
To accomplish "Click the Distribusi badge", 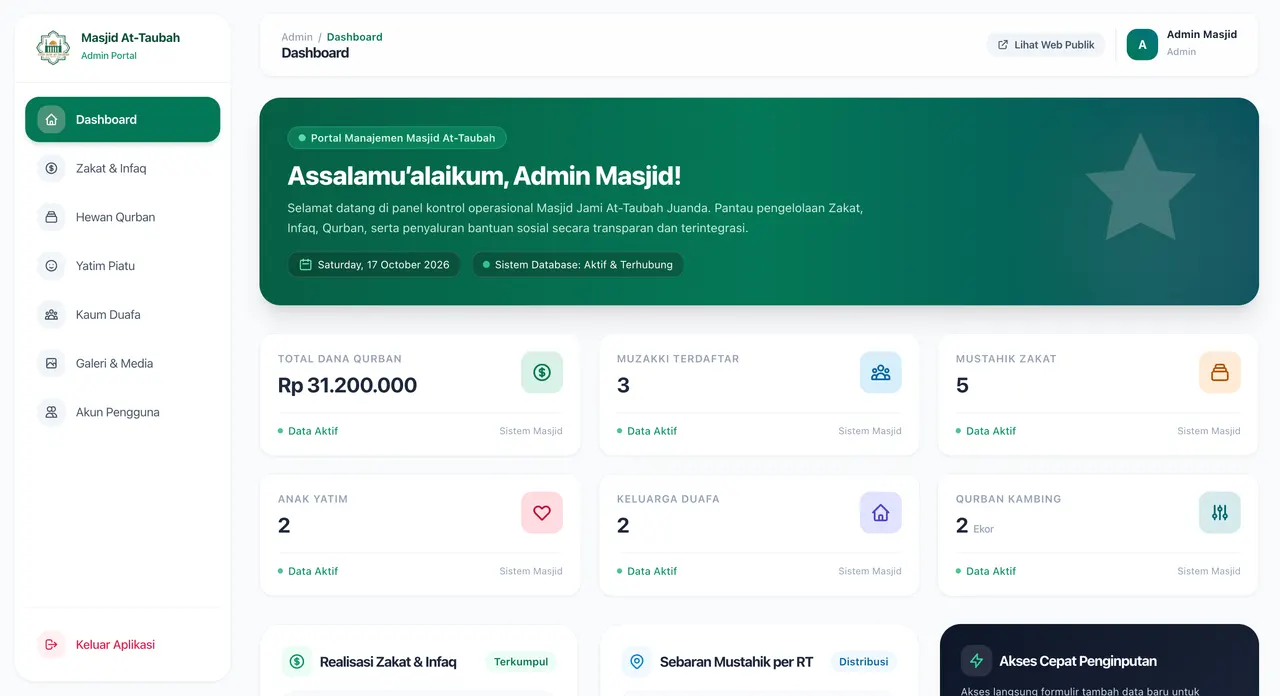I will [863, 661].
